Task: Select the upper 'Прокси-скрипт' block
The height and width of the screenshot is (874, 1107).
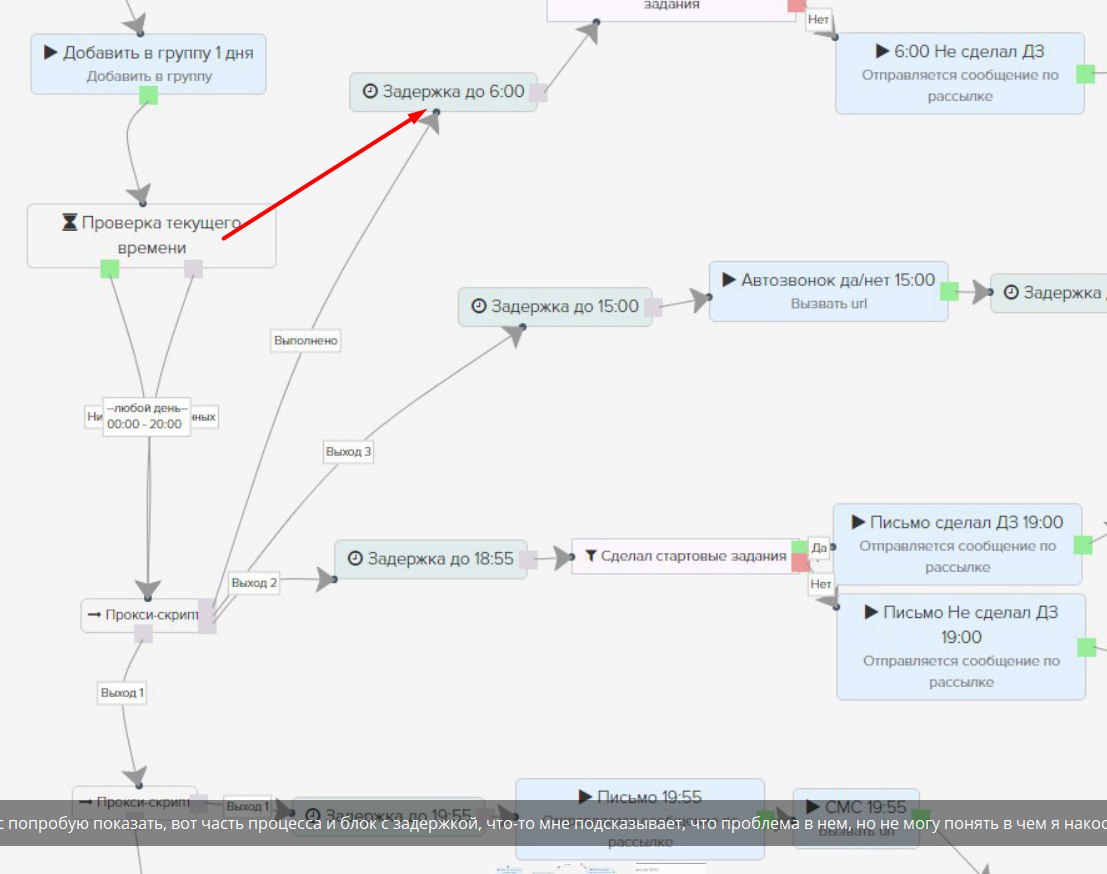Action: (x=143, y=615)
